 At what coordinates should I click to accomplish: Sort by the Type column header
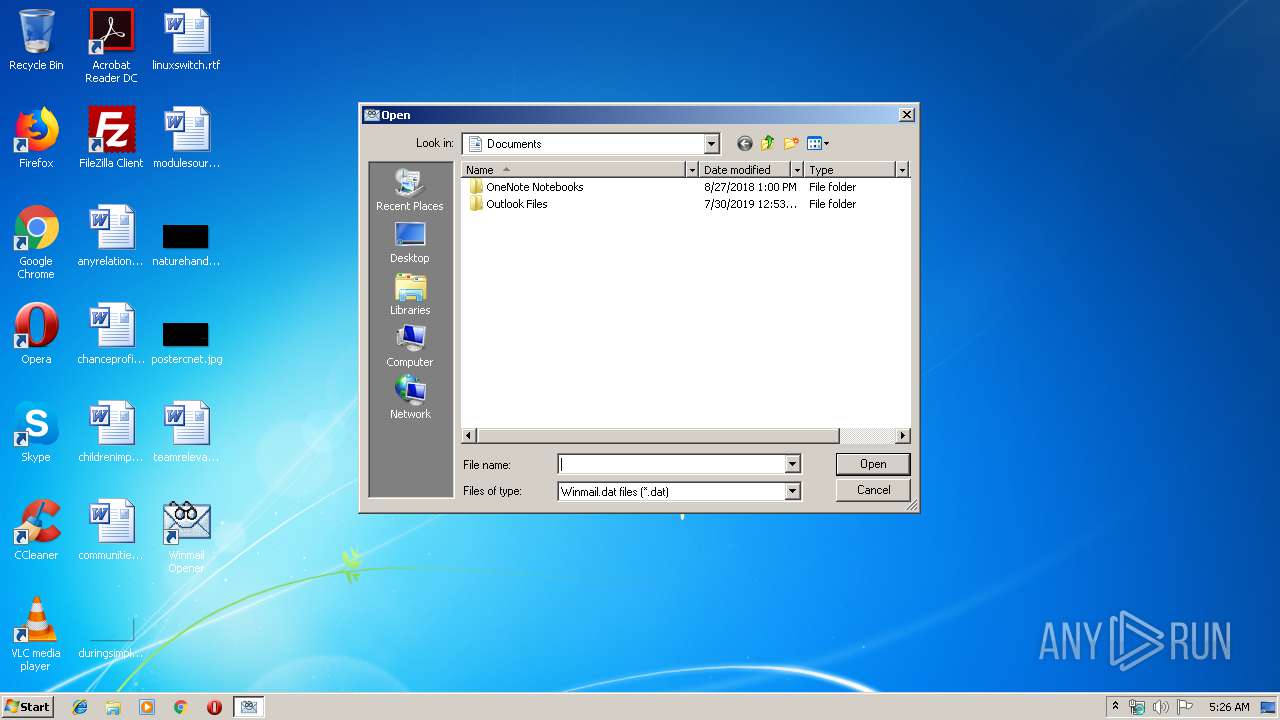849,170
